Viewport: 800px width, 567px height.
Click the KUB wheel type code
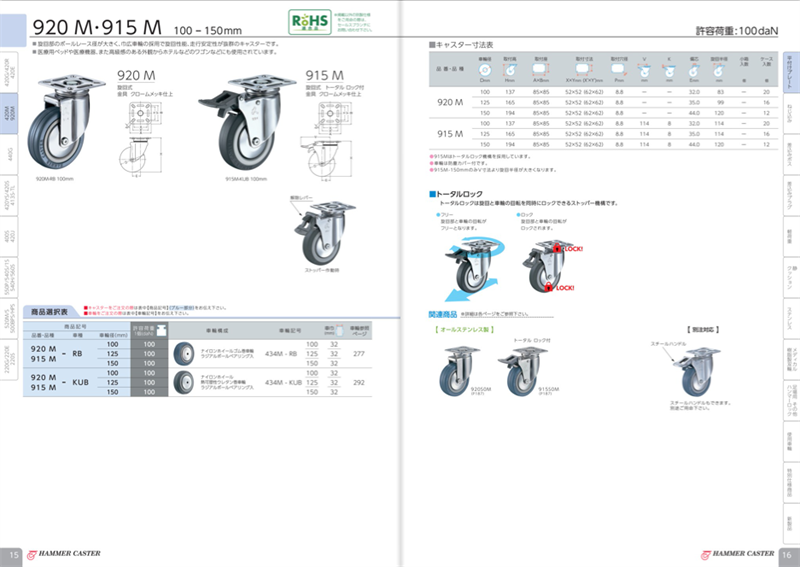[x=80, y=382]
